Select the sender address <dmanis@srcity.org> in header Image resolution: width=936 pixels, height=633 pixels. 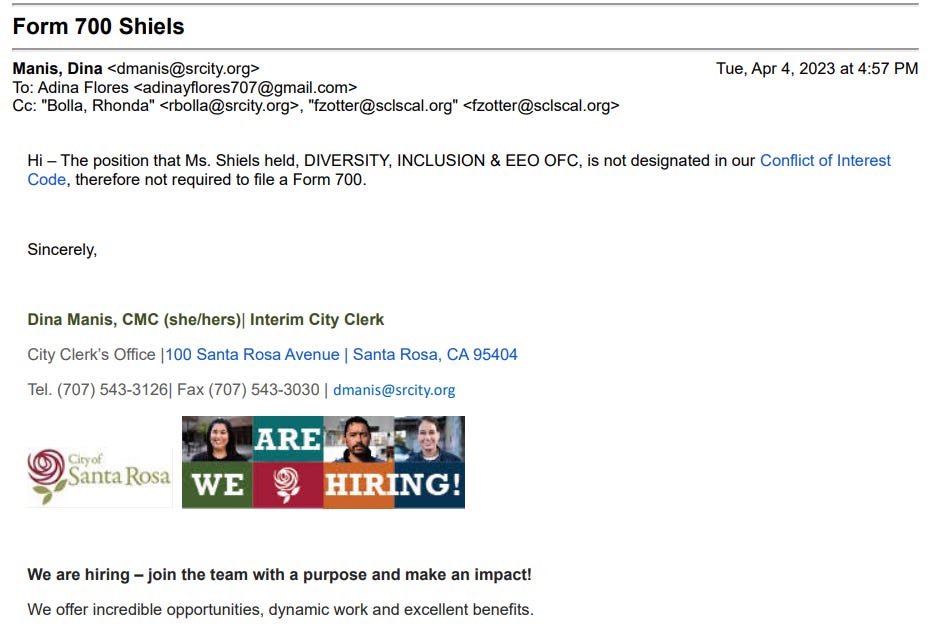tap(183, 69)
